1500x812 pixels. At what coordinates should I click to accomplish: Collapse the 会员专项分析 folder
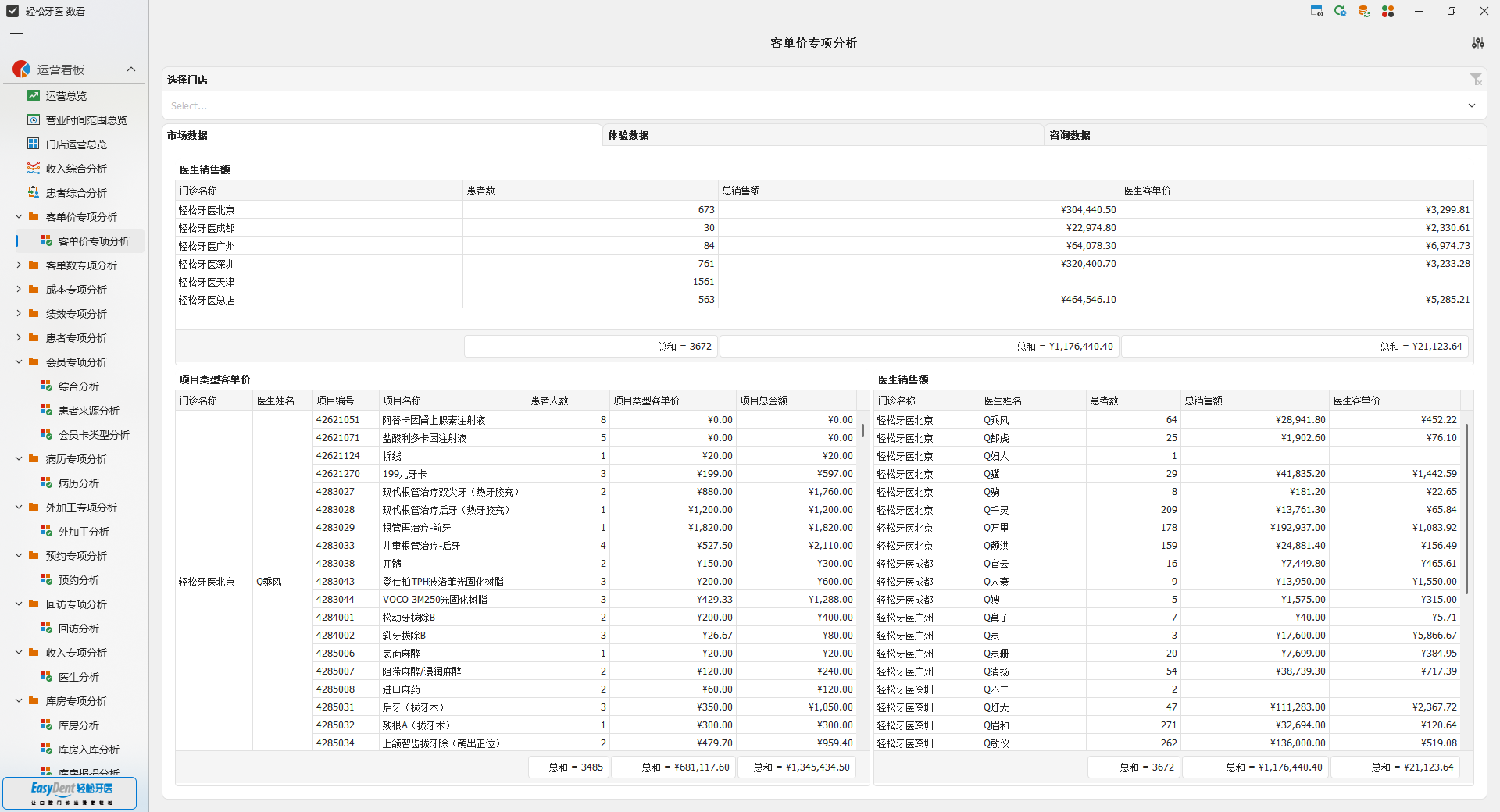[19, 361]
